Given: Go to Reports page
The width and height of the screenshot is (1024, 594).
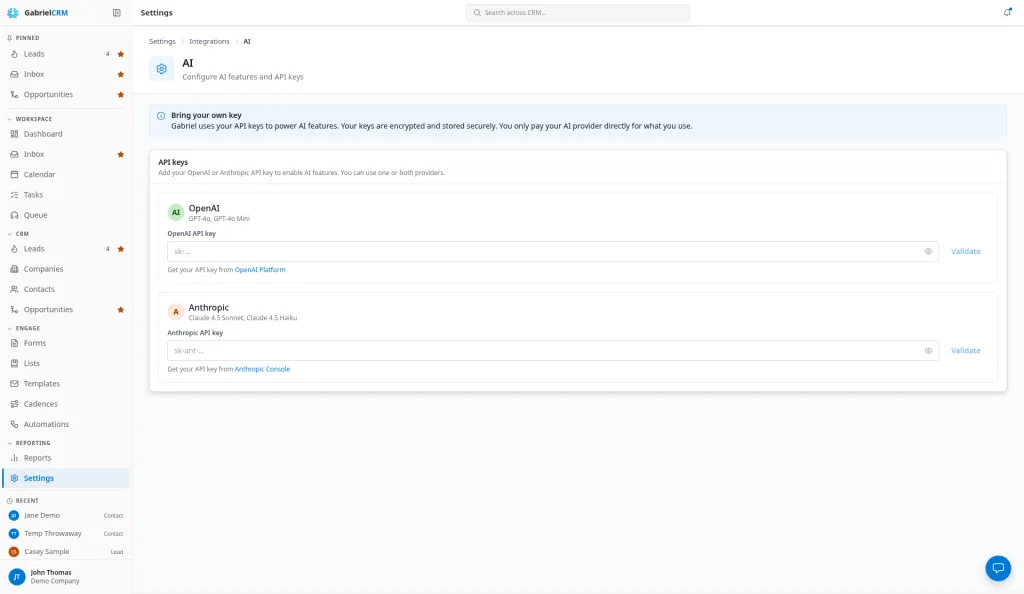Looking at the screenshot, I should click(x=65, y=458).
